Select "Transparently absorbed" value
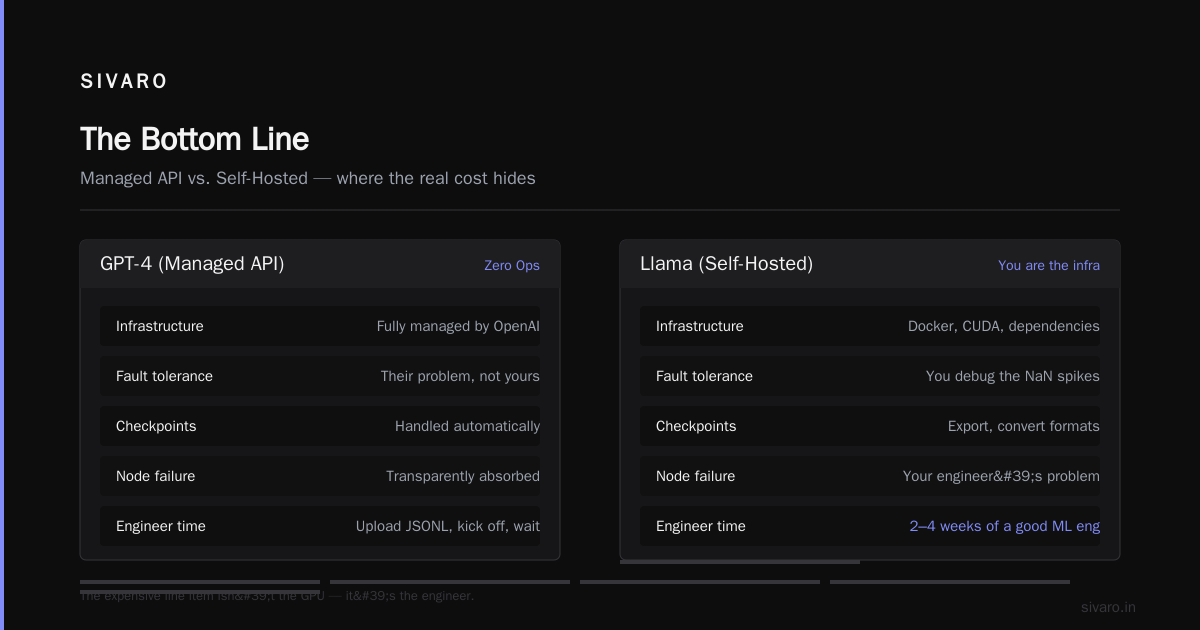The width and height of the screenshot is (1200, 630). pos(463,476)
